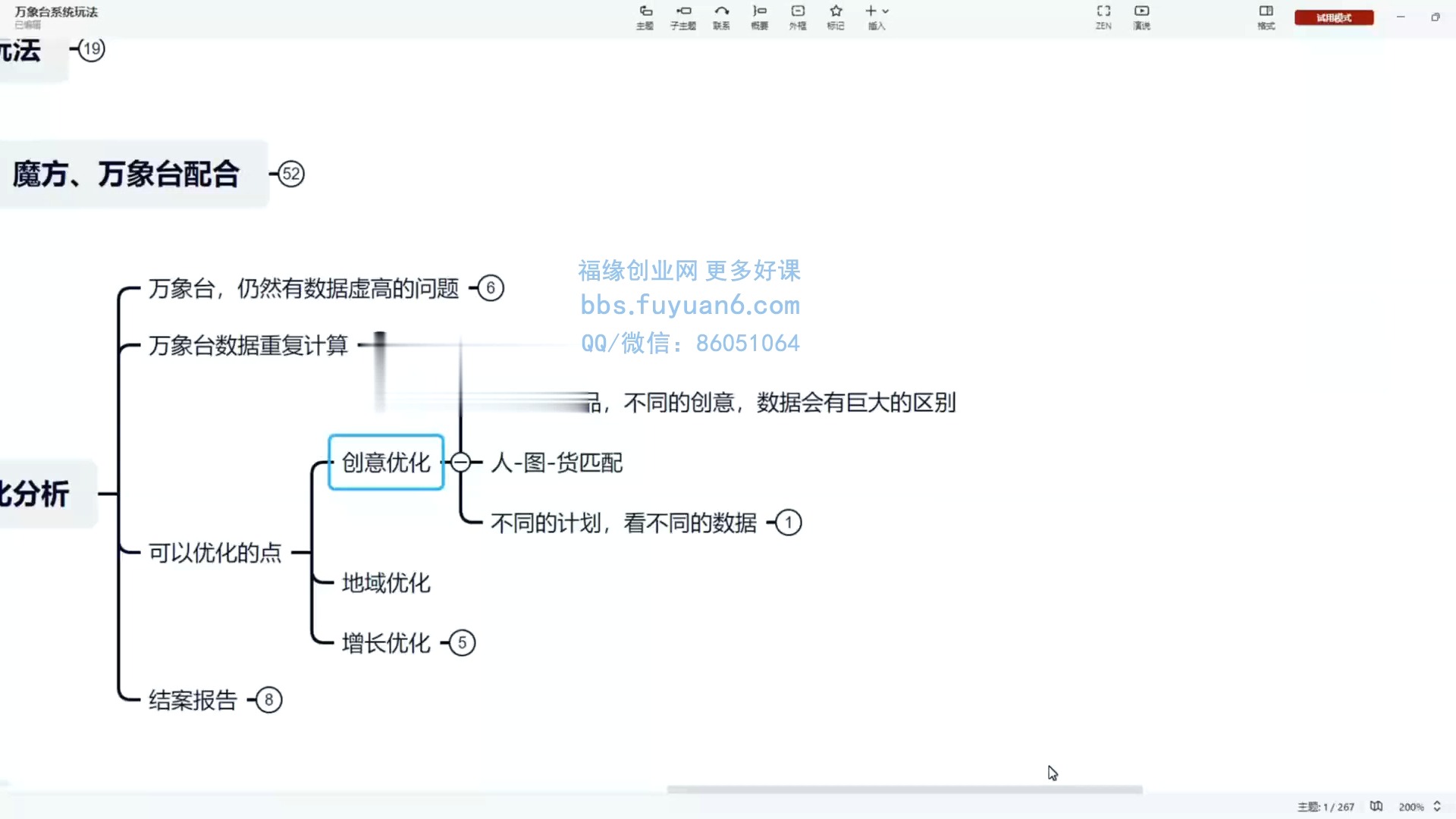Viewport: 1456px width, 819px height.
Task: Adjust zoom with the up-down stepper arrows
Action: coord(1437,806)
